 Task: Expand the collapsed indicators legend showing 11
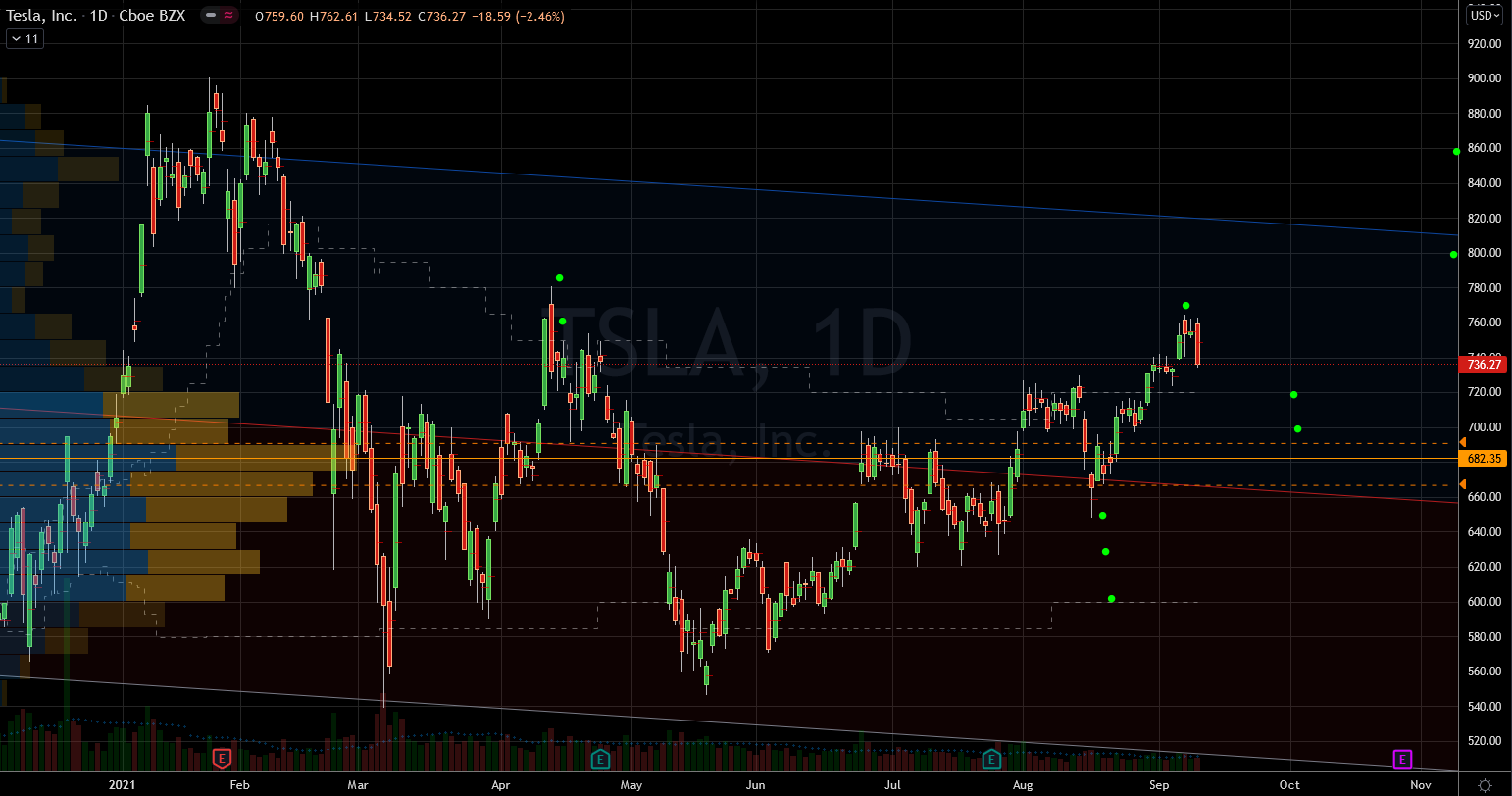[x=25, y=39]
